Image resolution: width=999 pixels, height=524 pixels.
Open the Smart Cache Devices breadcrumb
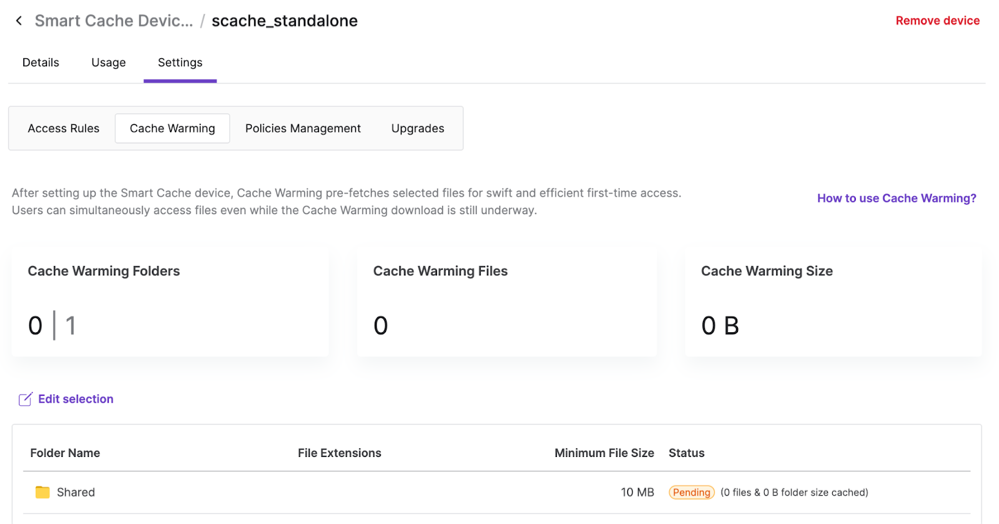click(x=113, y=21)
